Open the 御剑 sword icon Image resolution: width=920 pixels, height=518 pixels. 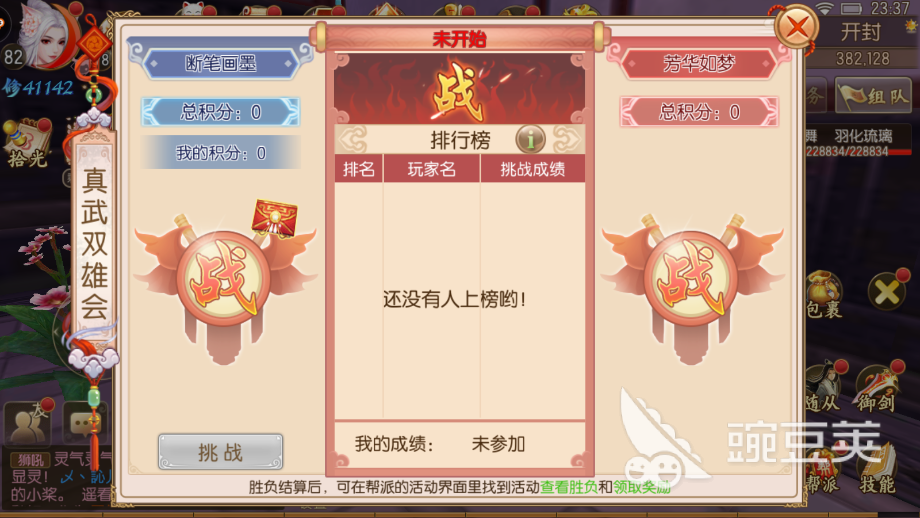coord(875,387)
